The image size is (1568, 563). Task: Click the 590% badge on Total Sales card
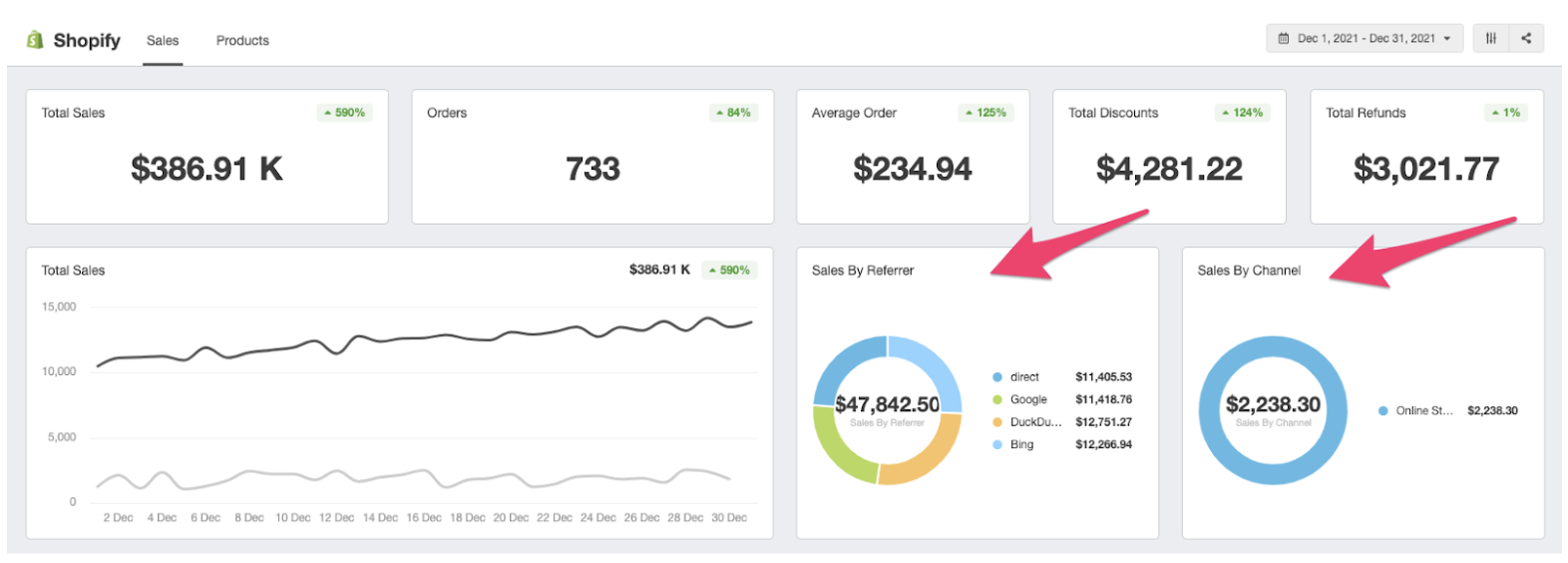click(x=345, y=113)
